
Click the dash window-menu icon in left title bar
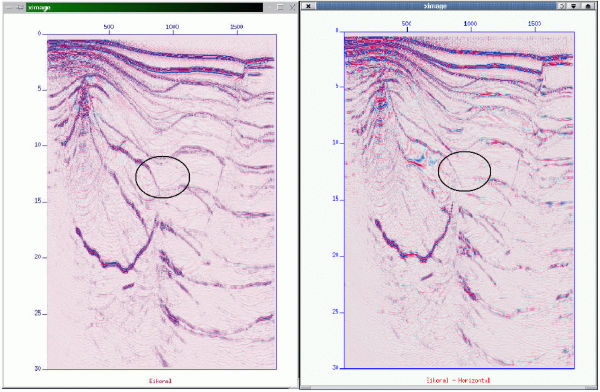[x=10, y=8]
